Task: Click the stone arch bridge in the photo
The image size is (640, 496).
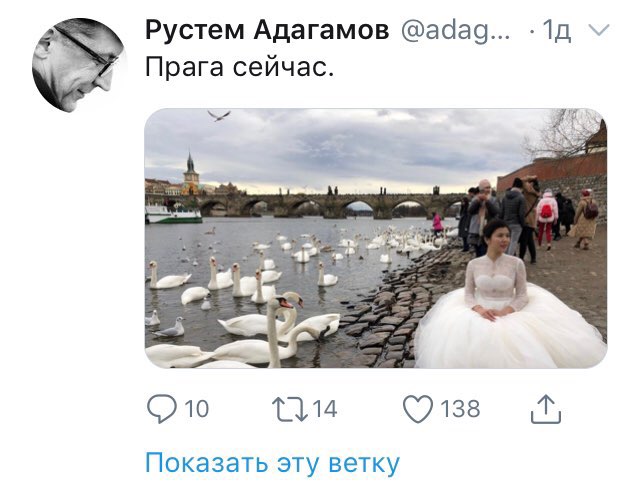Action: [327, 205]
